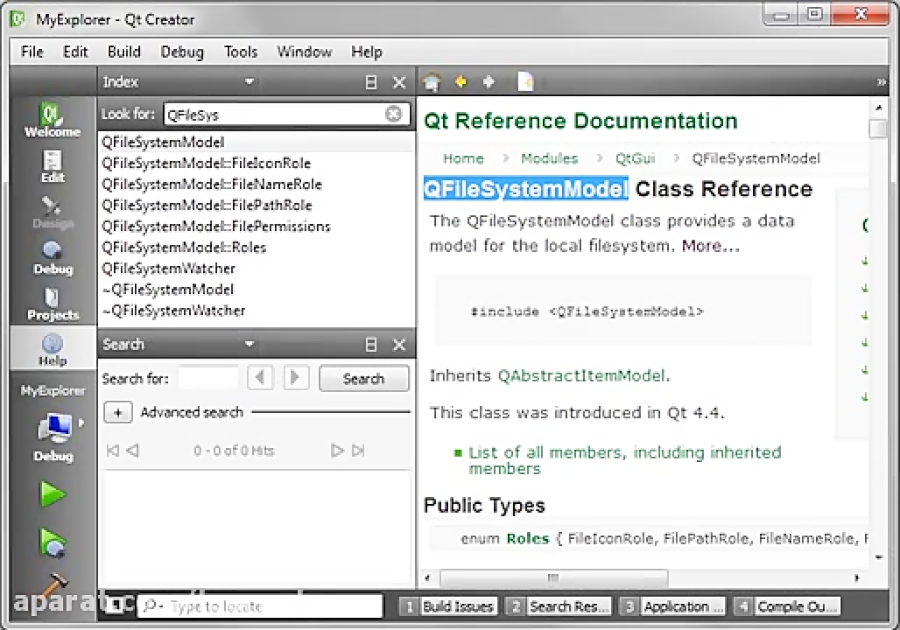This screenshot has height=630, width=900.
Task: Show Build Issues output pane
Action: (x=448, y=606)
